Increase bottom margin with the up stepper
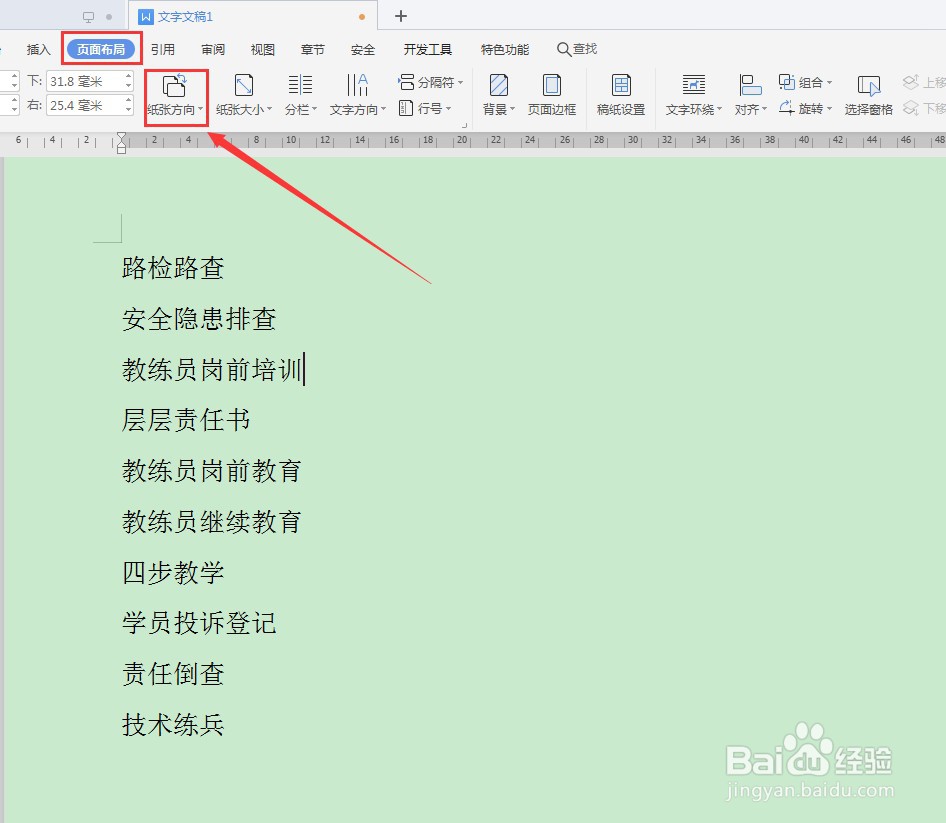Screen dimensions: 946x823 (128, 75)
